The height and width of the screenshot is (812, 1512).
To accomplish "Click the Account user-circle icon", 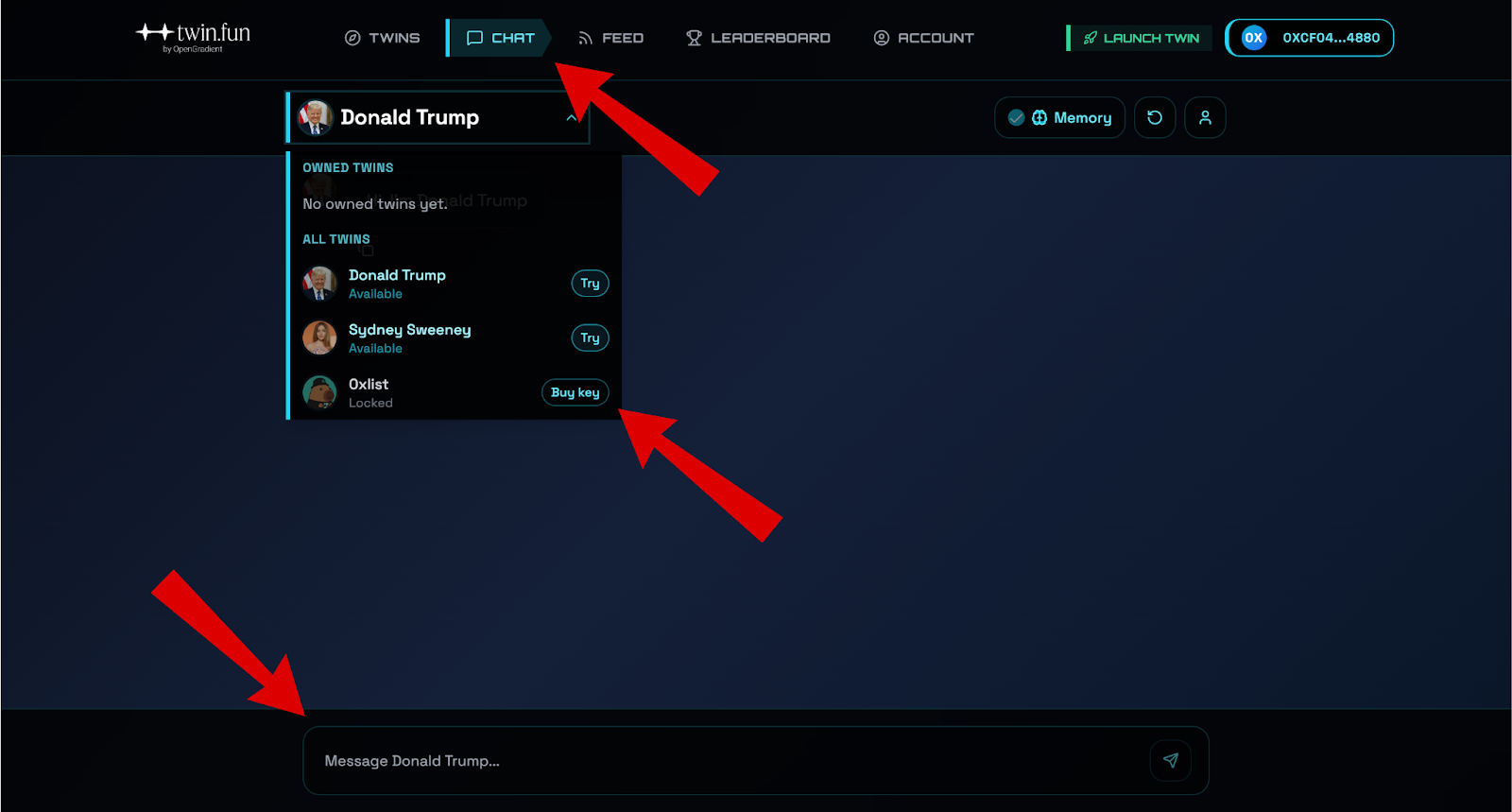I will point(882,38).
